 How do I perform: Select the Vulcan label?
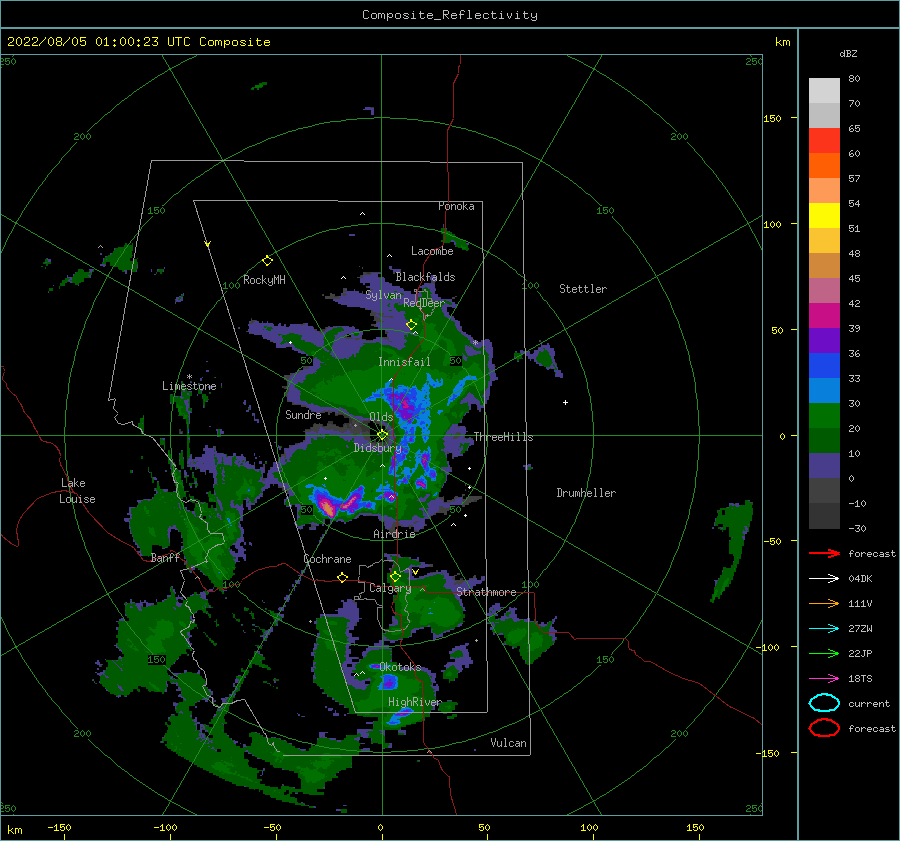508,743
